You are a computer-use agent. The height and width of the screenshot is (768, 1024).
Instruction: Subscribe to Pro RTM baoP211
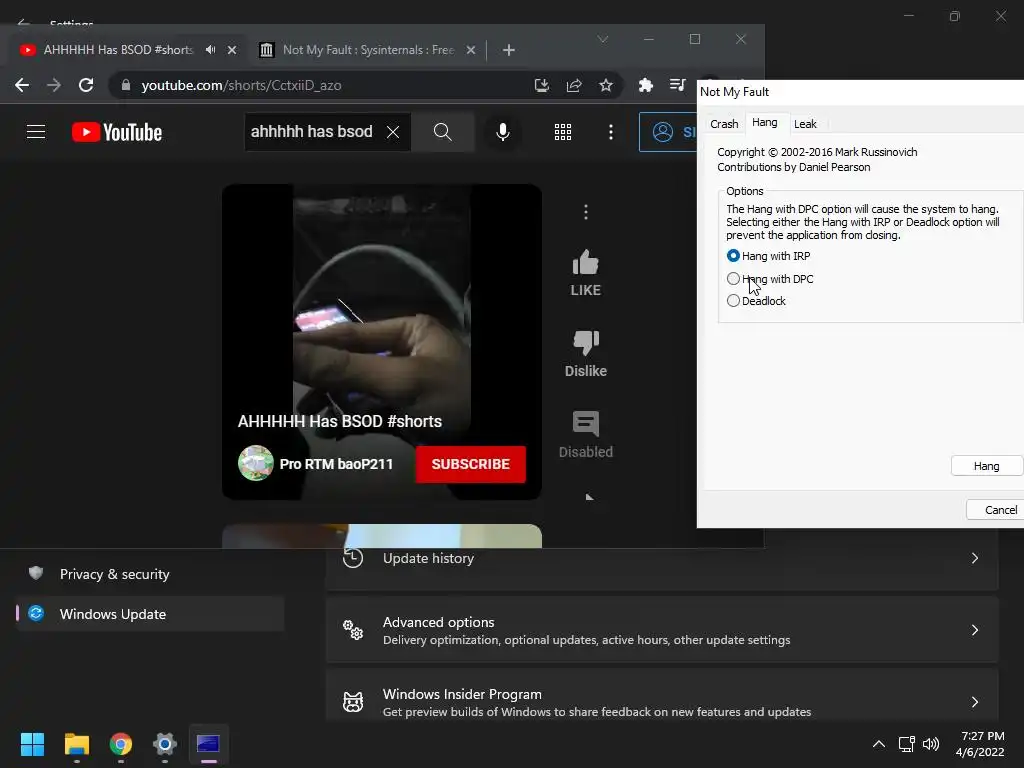pos(470,464)
